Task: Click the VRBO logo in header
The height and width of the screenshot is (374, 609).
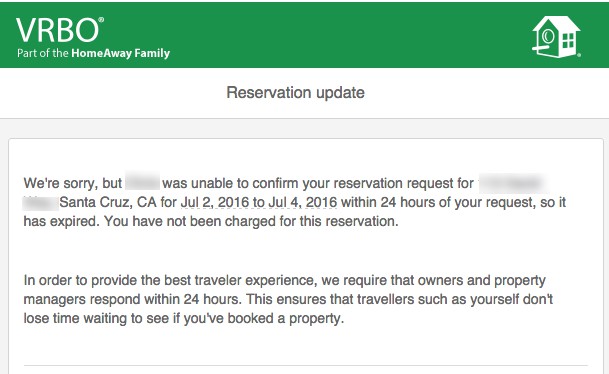Action: (x=58, y=30)
